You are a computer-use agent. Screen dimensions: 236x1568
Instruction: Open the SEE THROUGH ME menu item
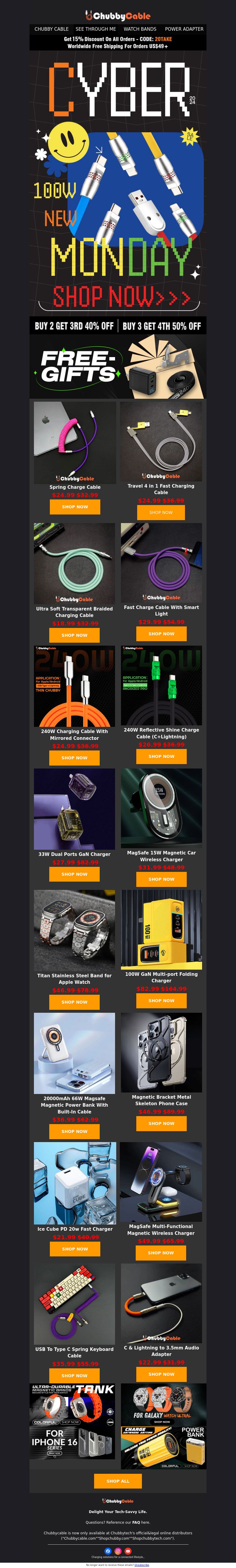[x=96, y=29]
